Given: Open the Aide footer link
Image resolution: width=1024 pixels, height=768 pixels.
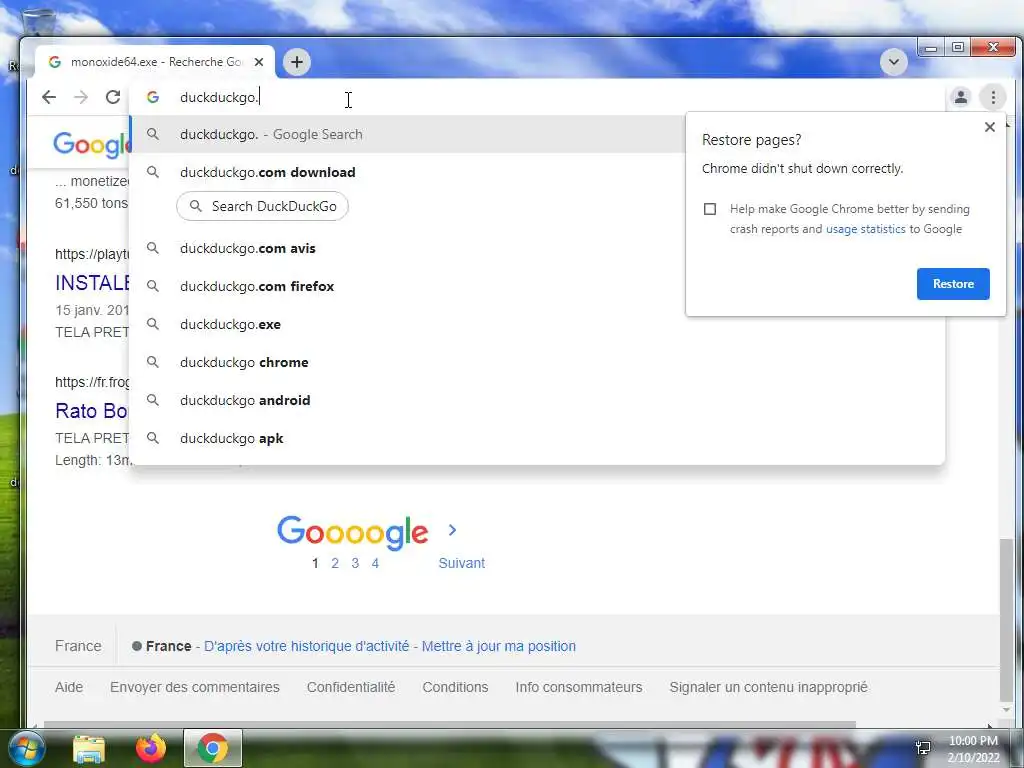Looking at the screenshot, I should (69, 688).
